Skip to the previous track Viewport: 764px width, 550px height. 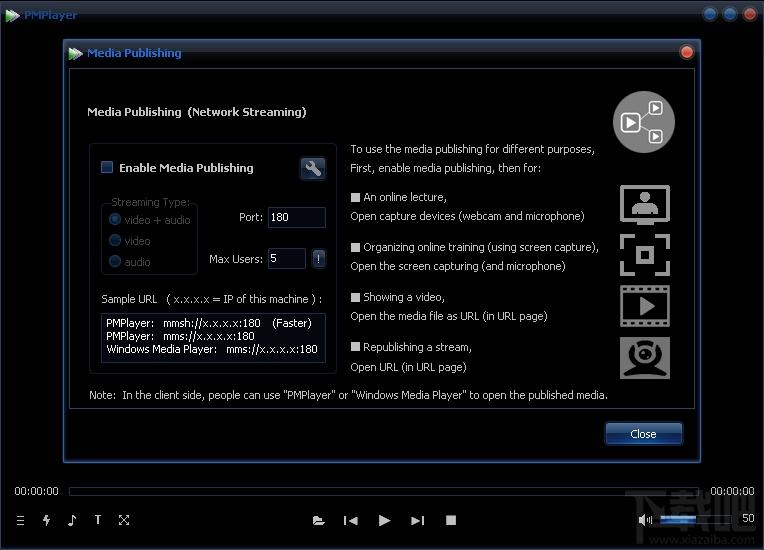[x=351, y=521]
